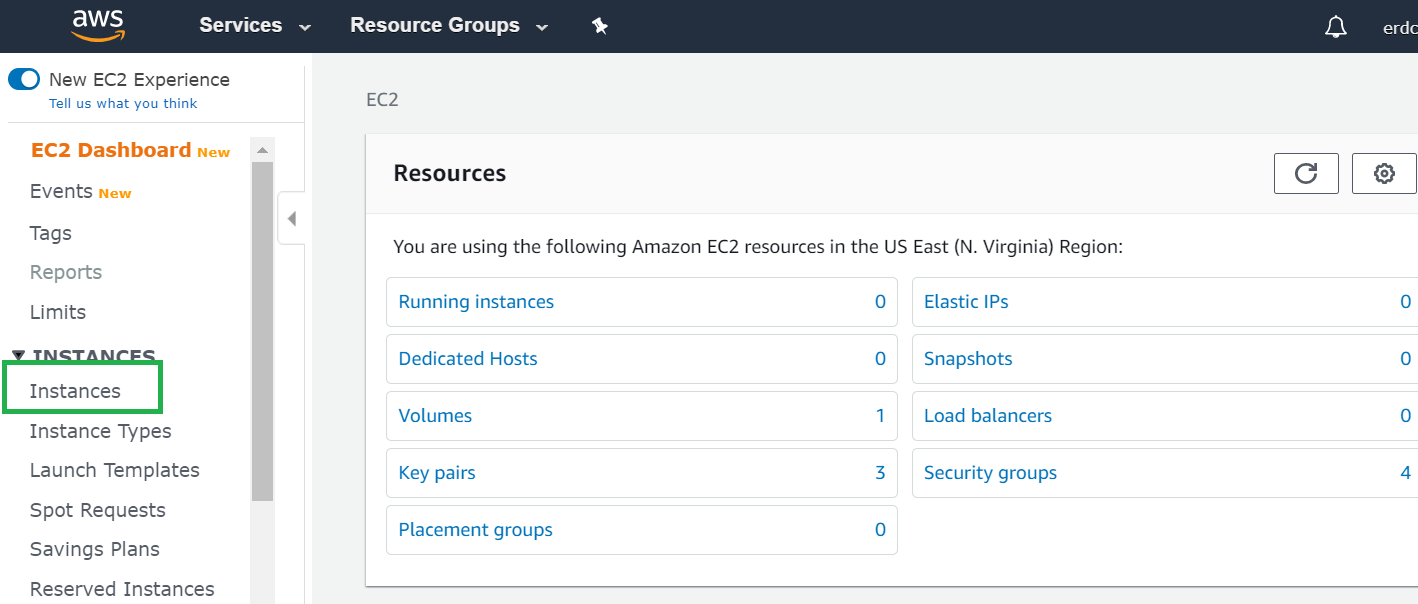Image resolution: width=1418 pixels, height=604 pixels.
Task: Open Resources settings gear icon
Action: 1384,173
